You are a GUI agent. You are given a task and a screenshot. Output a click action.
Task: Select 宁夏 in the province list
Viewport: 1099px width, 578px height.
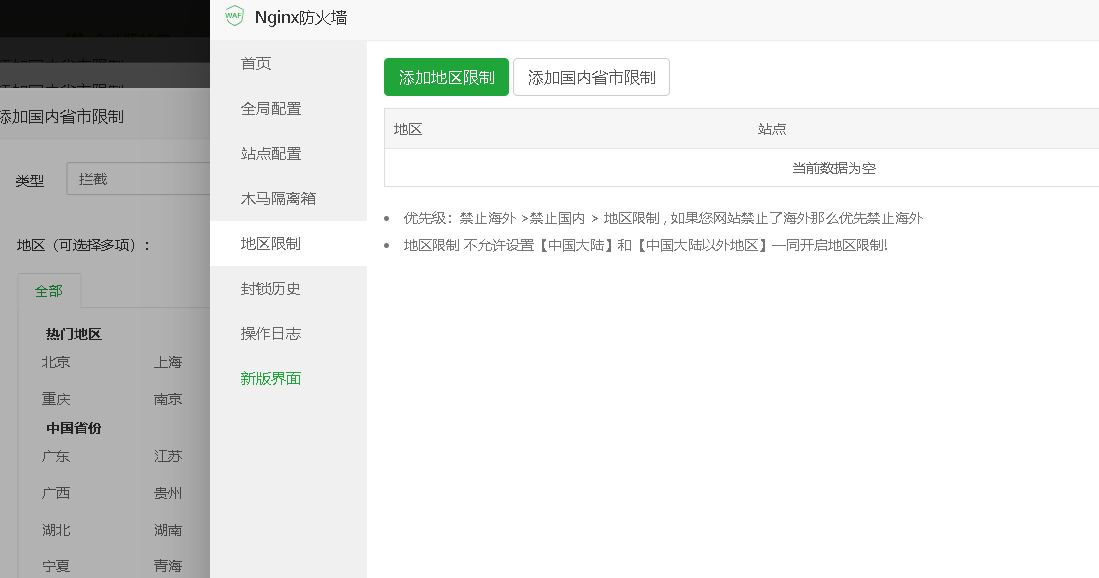(x=56, y=566)
